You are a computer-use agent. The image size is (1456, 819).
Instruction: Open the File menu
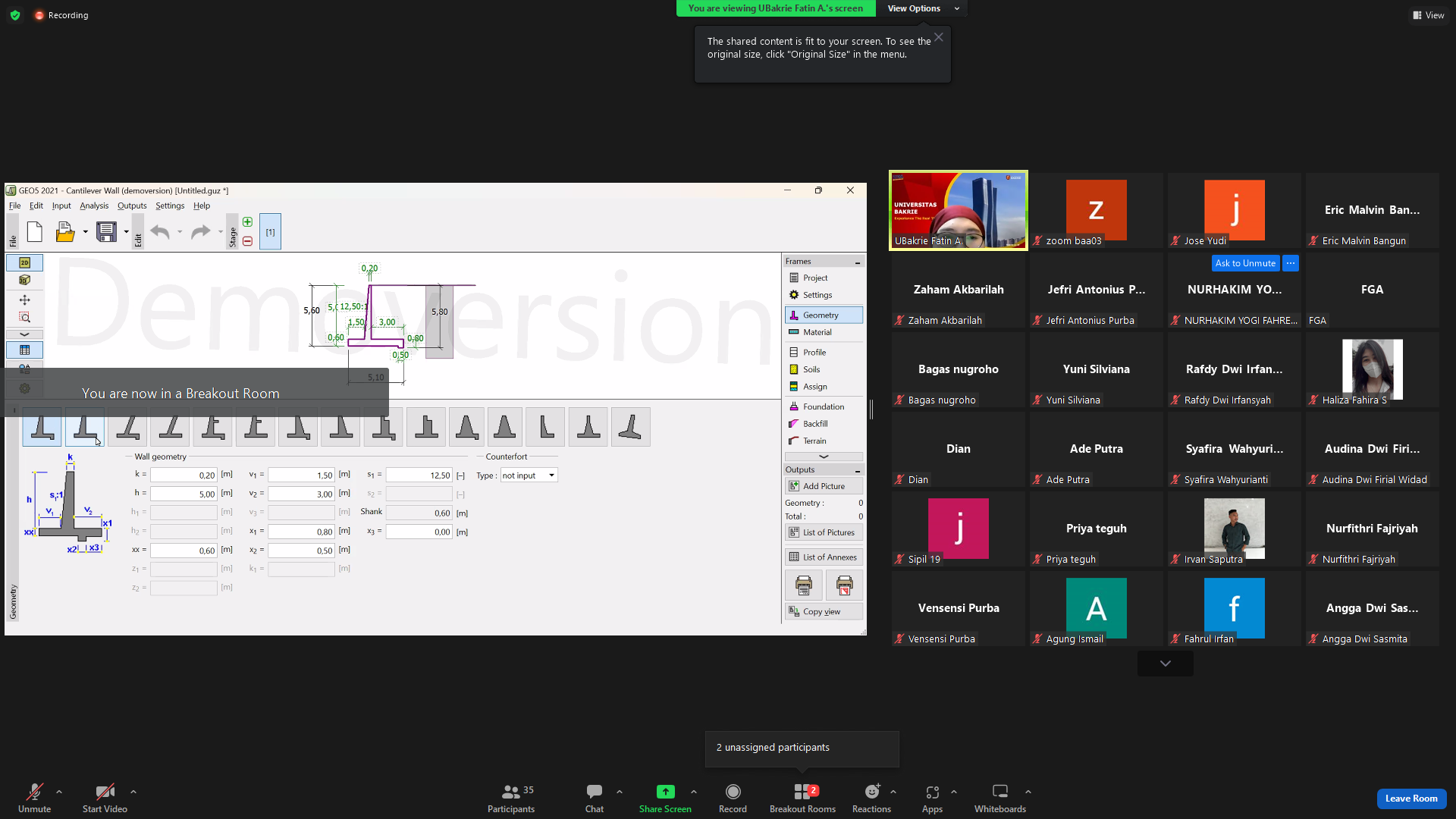point(14,206)
